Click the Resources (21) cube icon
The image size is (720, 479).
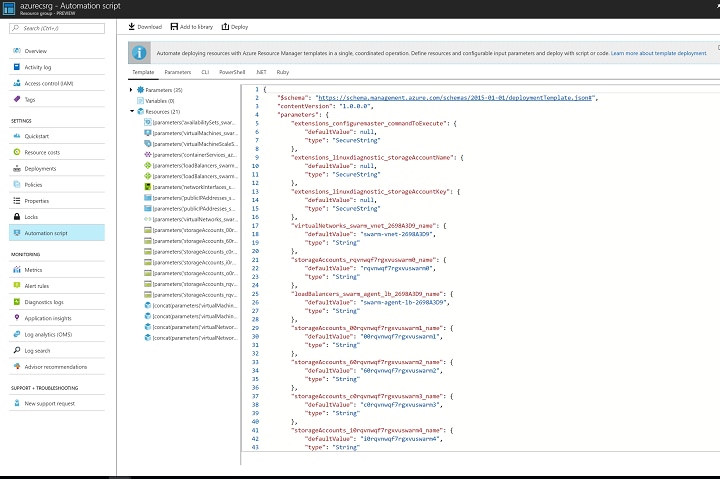(141, 111)
